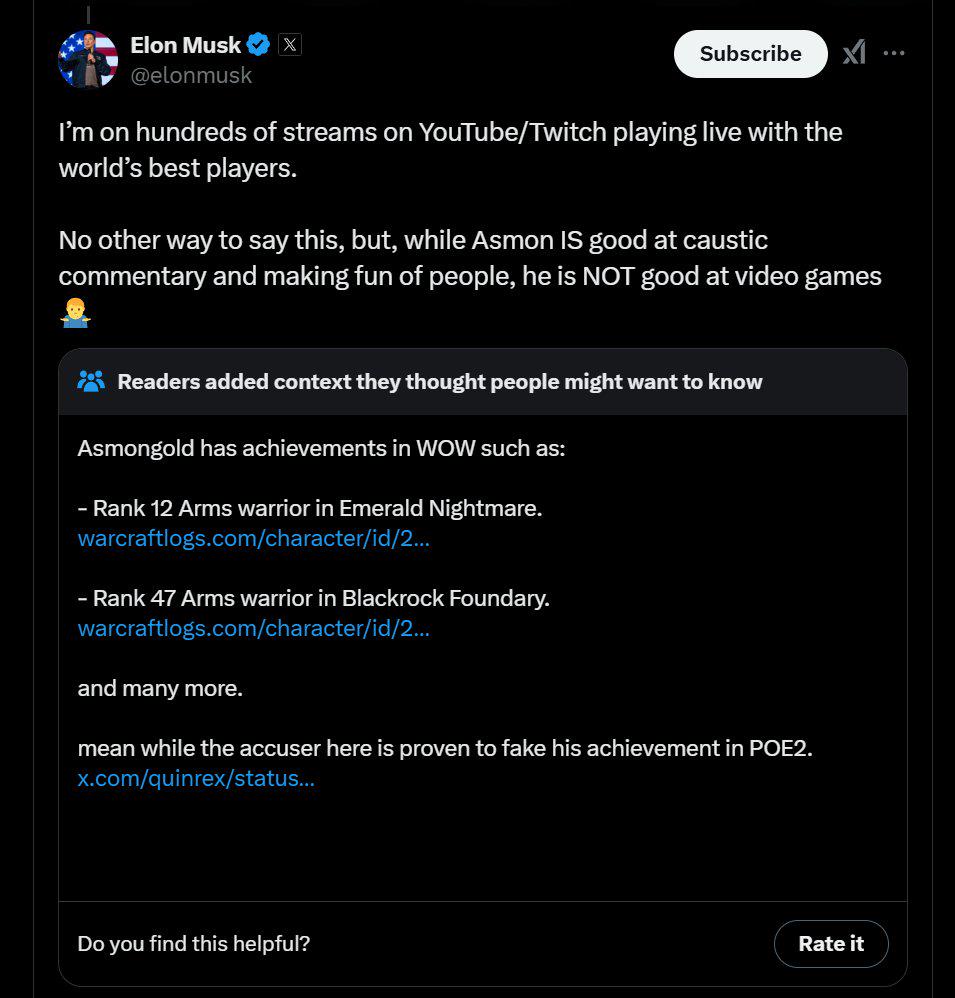
Task: Click the 'Rank 12 Arms warrior' line
Action: click(309, 508)
